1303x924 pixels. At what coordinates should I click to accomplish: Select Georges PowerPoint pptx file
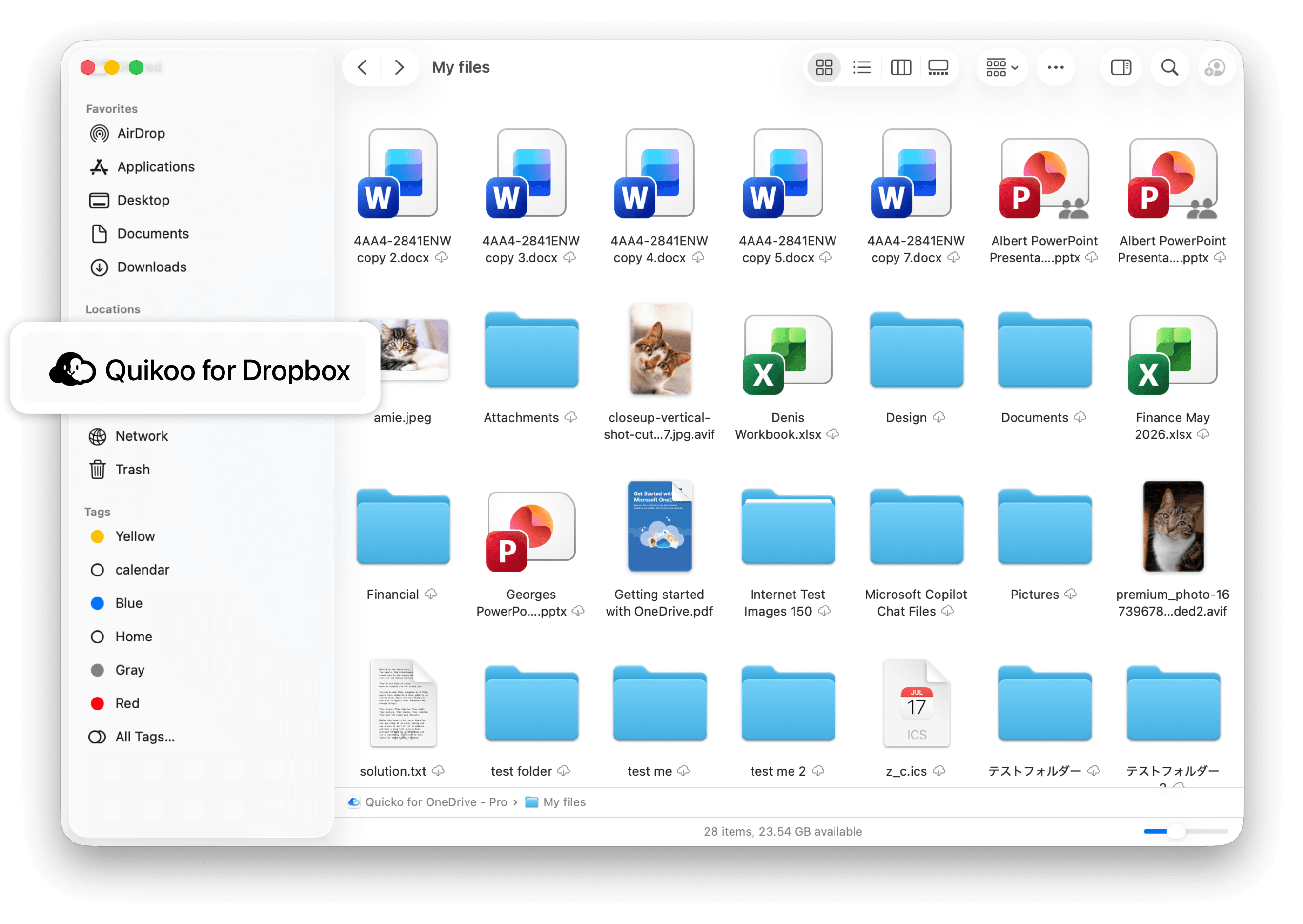531,532
